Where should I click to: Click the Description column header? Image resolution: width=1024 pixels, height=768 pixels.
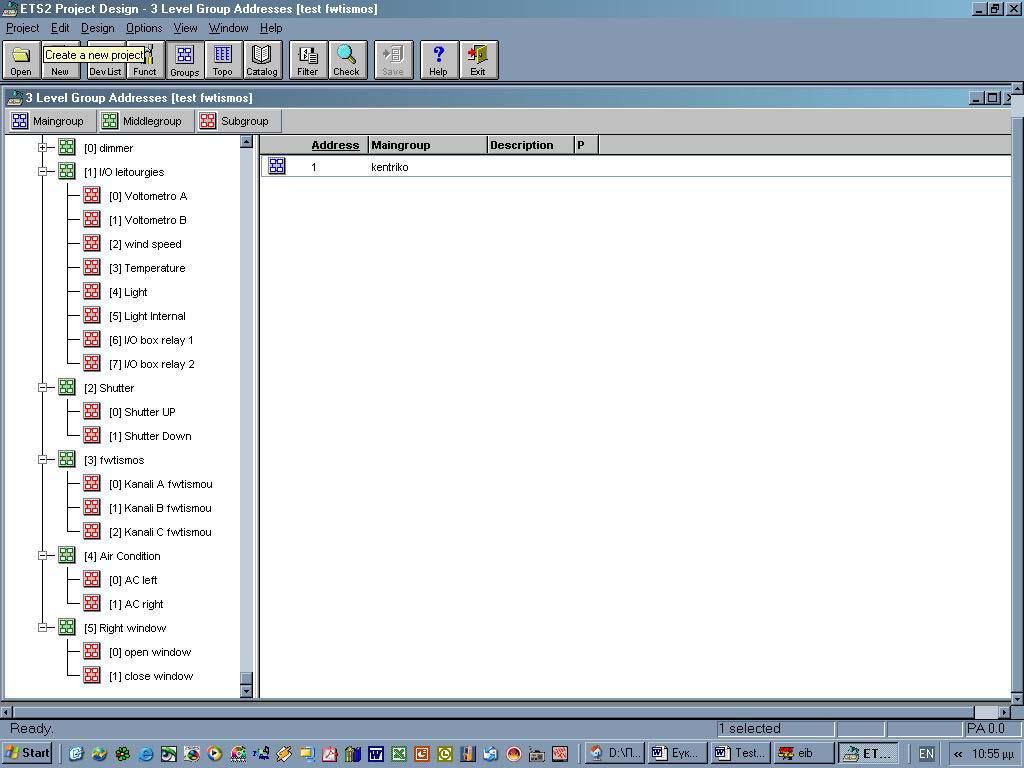531,145
